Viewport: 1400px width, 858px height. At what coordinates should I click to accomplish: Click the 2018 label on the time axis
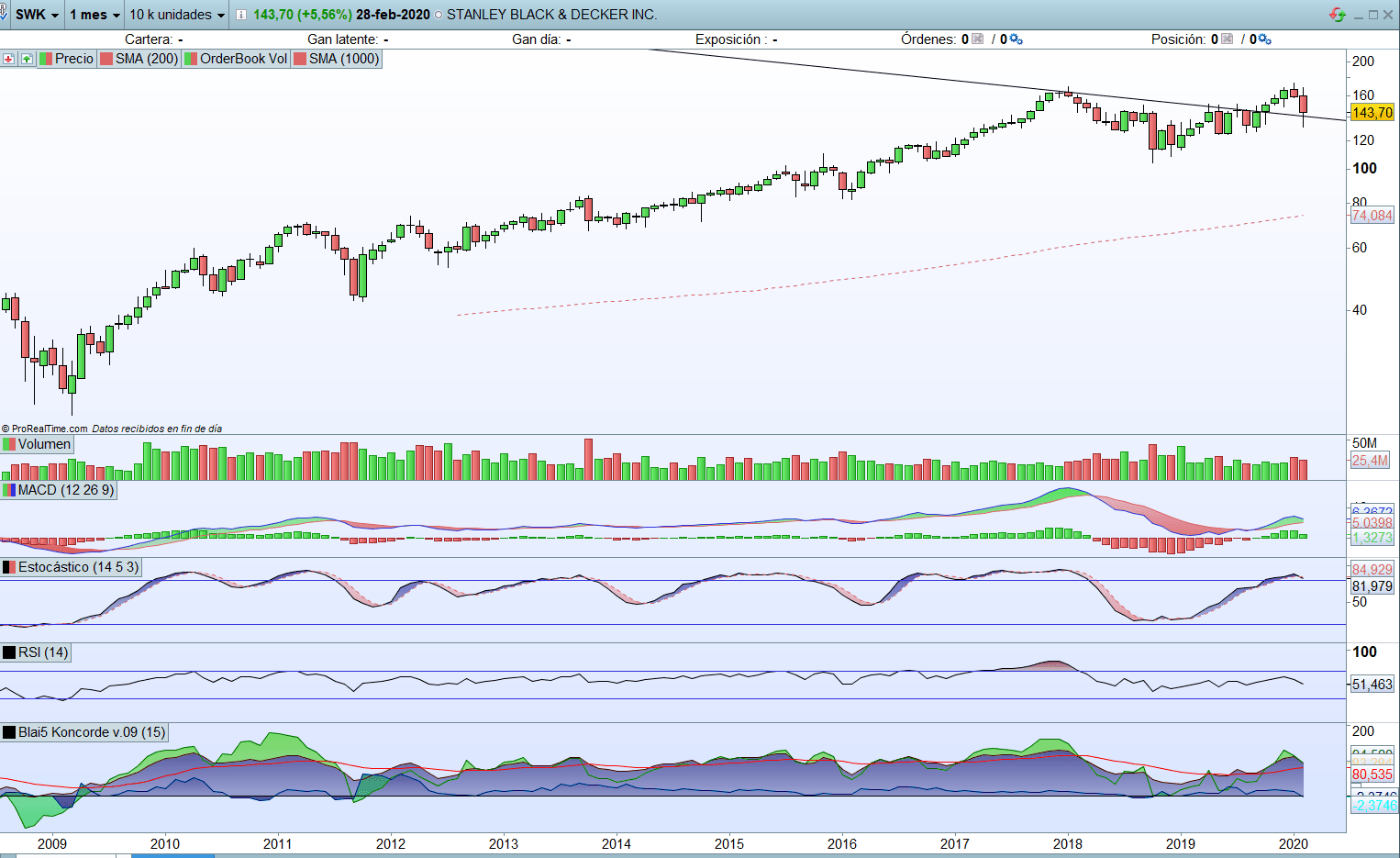pos(1068,844)
